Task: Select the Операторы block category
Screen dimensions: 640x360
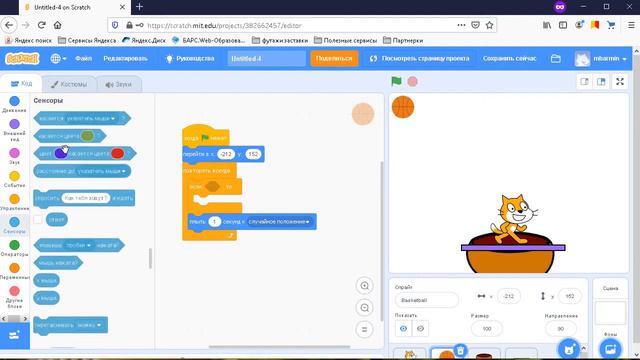Action: coord(14,248)
